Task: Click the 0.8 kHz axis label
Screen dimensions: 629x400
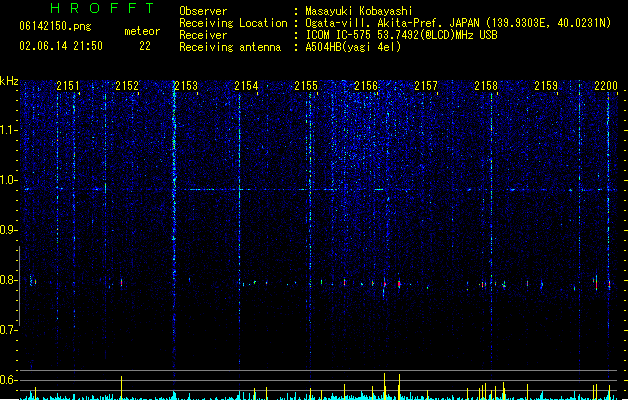Action: [8, 280]
